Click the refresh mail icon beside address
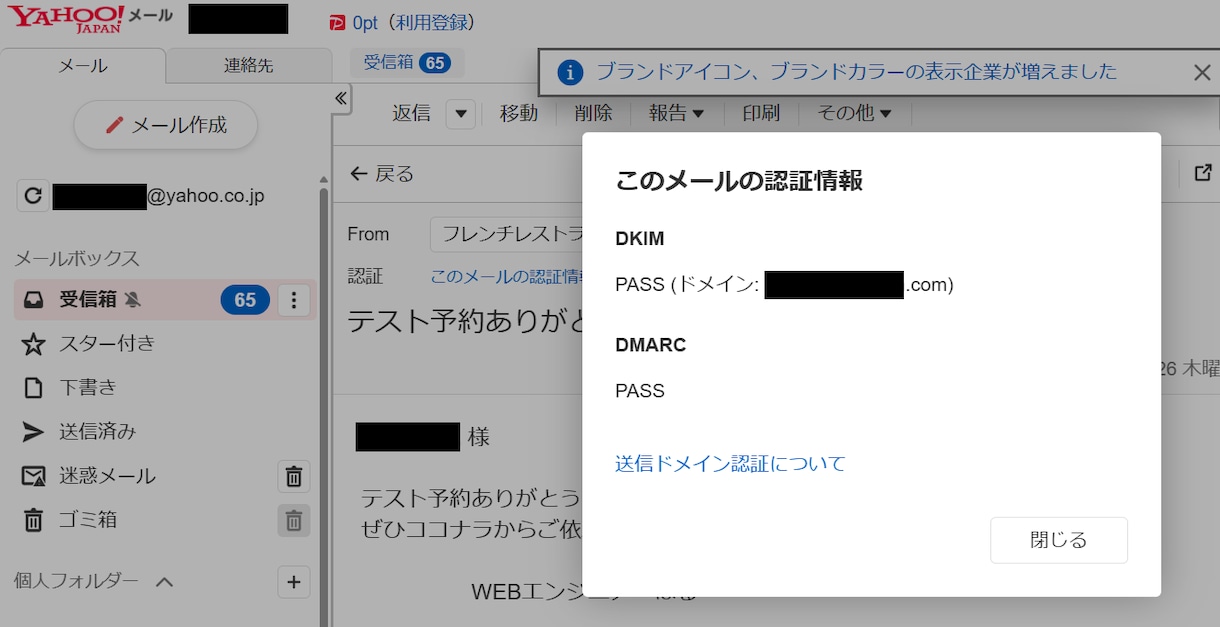This screenshot has width=1220, height=627. click(x=33, y=196)
